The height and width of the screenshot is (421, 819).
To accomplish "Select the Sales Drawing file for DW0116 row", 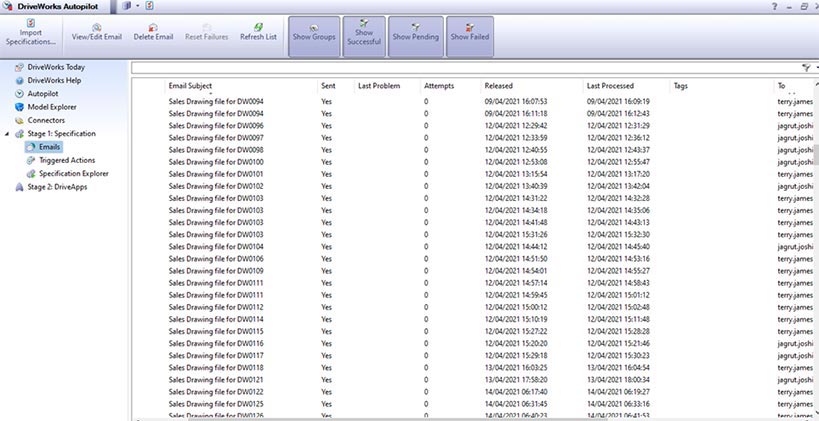I will (x=473, y=343).
